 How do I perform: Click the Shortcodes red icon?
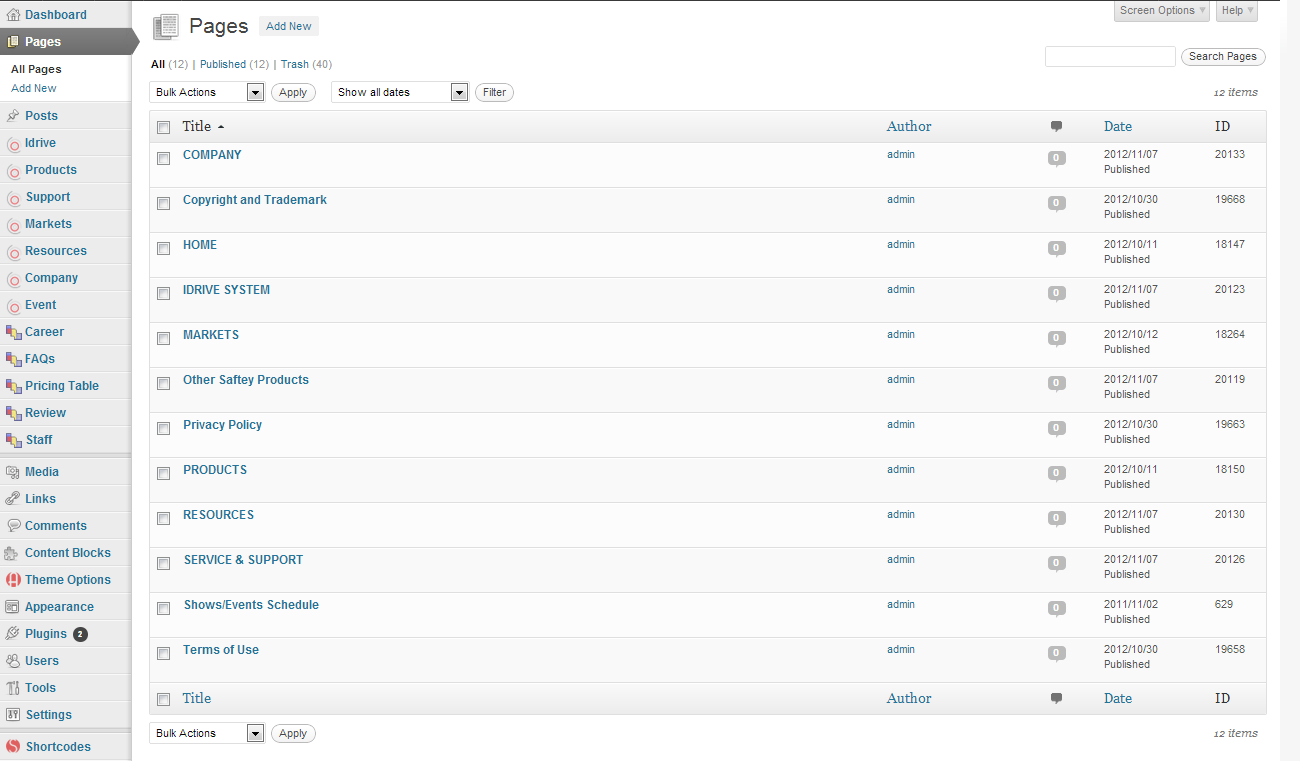[x=13, y=747]
